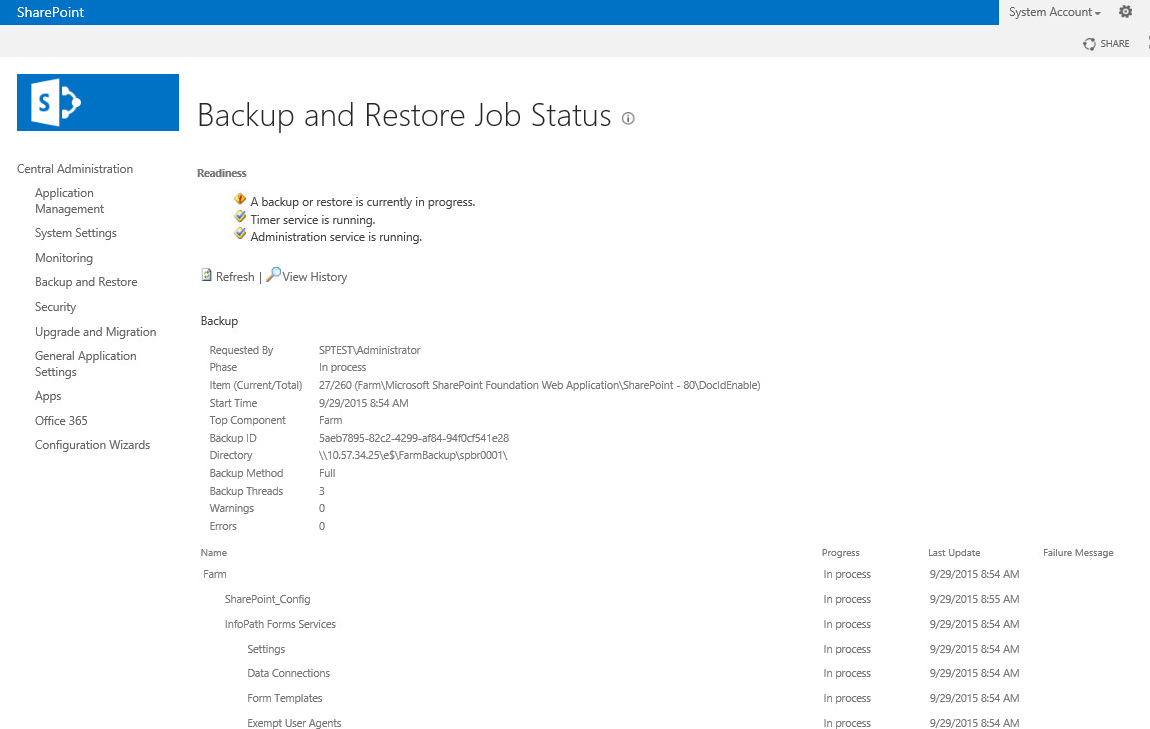The width and height of the screenshot is (1150, 729).
Task: Select the Farm row name
Action: pyautogui.click(x=215, y=574)
